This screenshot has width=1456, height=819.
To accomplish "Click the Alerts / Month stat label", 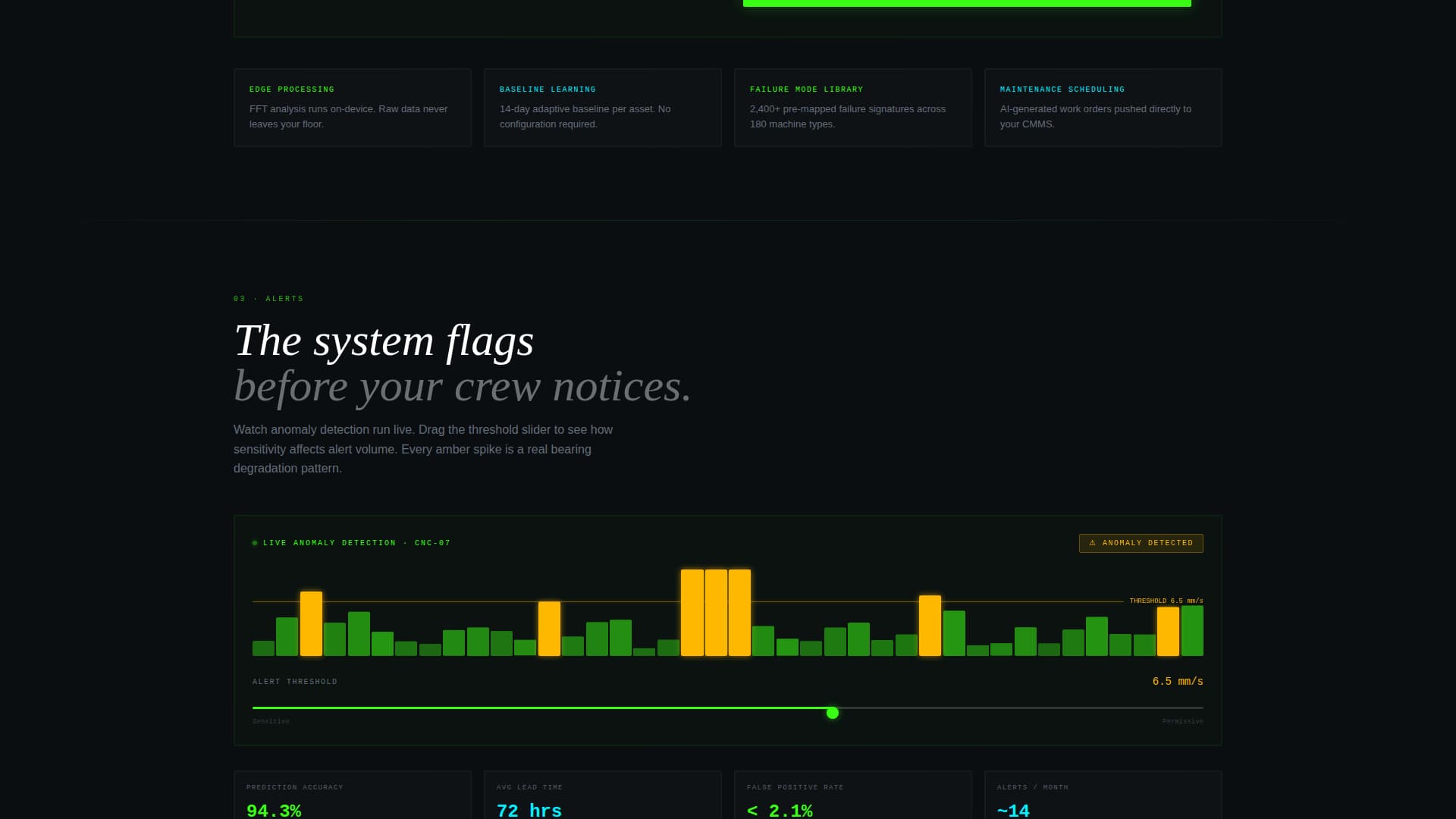I will (x=1032, y=787).
